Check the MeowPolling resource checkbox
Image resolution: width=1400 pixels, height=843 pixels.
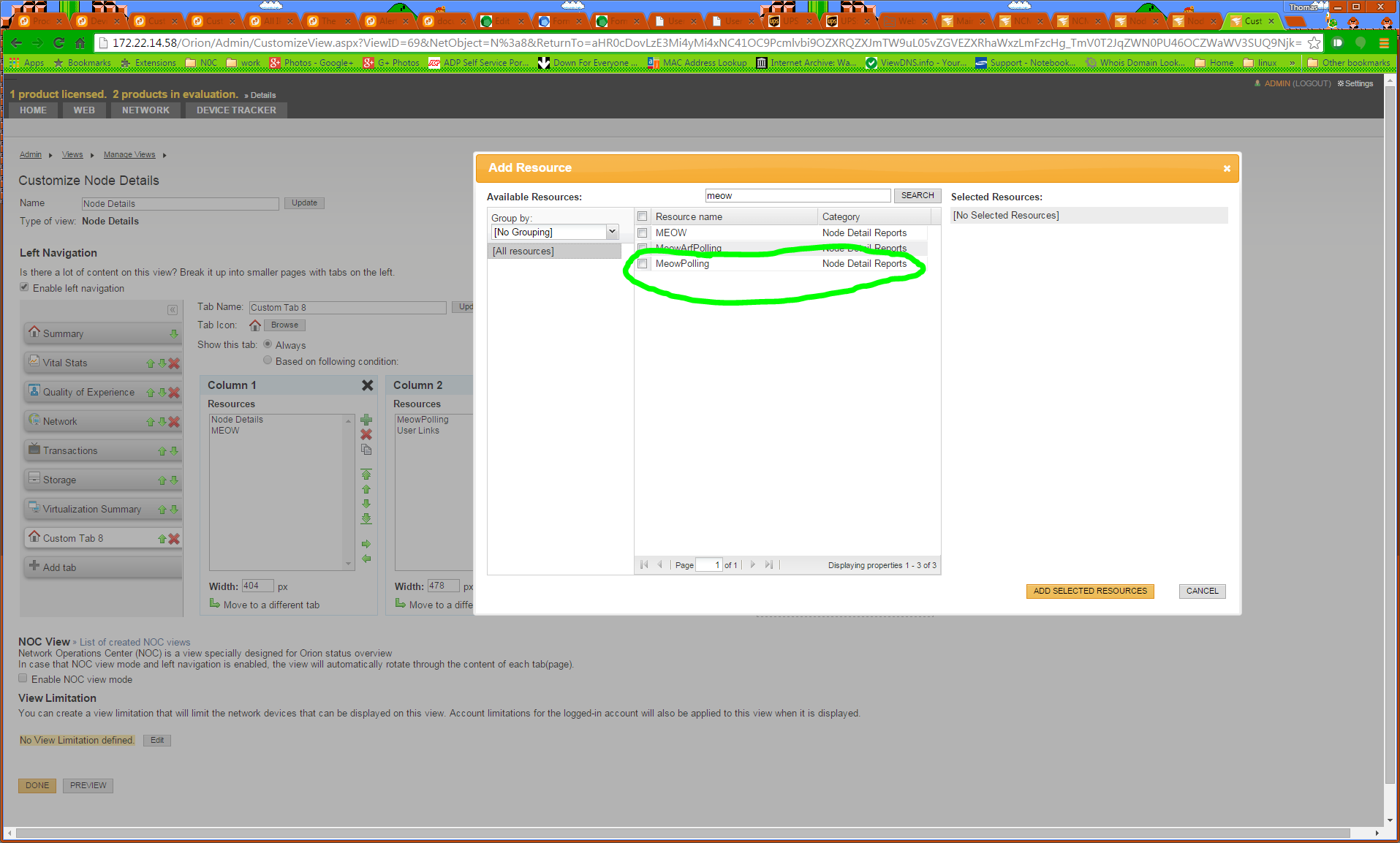(643, 264)
